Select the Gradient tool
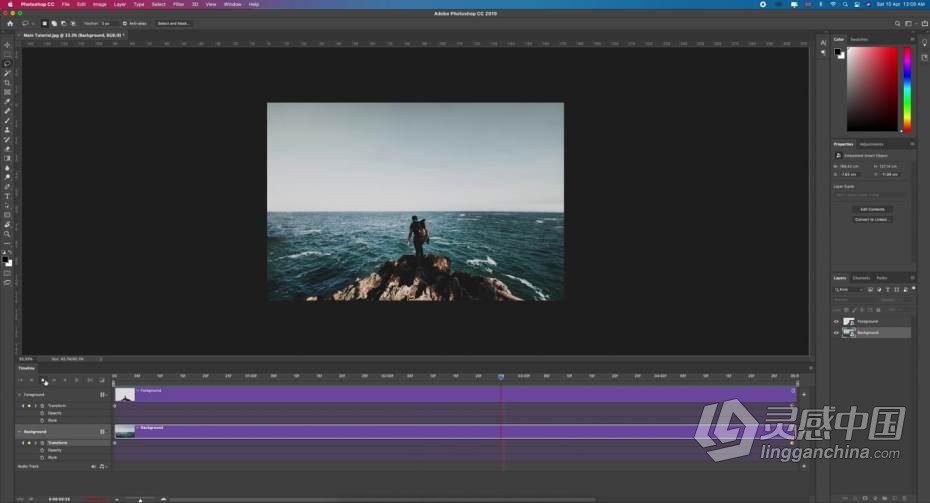 (7, 158)
